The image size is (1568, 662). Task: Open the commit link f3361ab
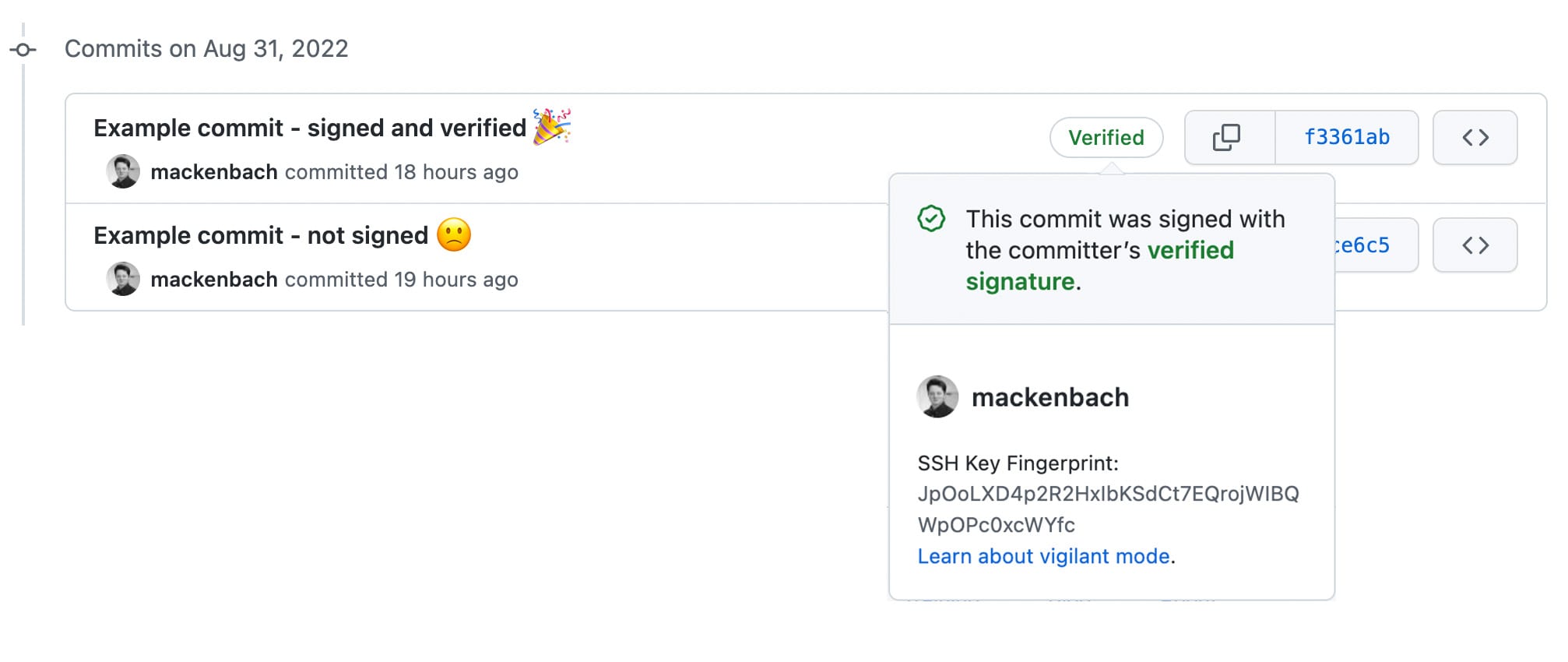click(1346, 136)
